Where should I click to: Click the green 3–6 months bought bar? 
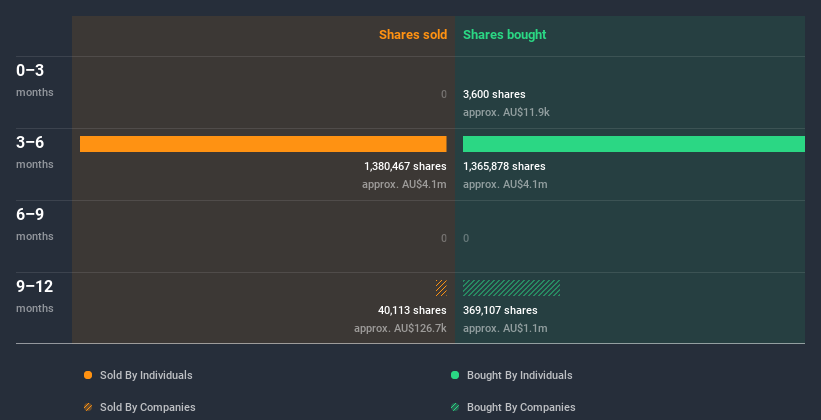pyautogui.click(x=633, y=144)
